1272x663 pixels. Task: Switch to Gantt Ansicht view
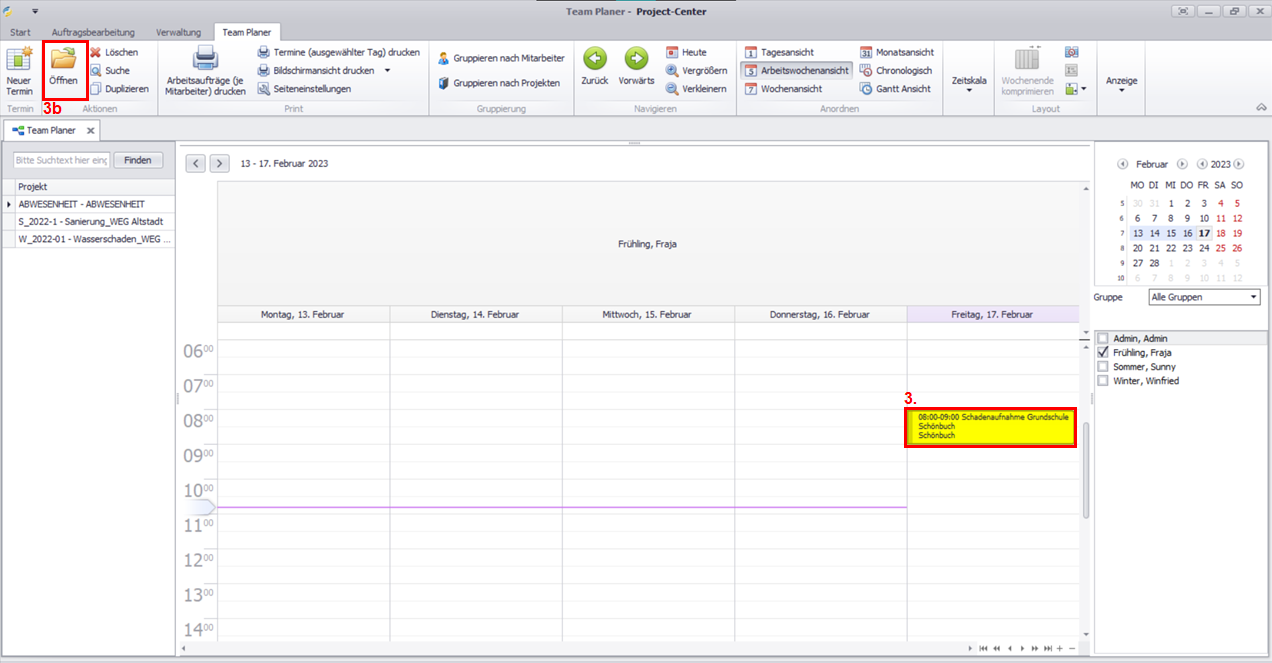click(x=866, y=89)
